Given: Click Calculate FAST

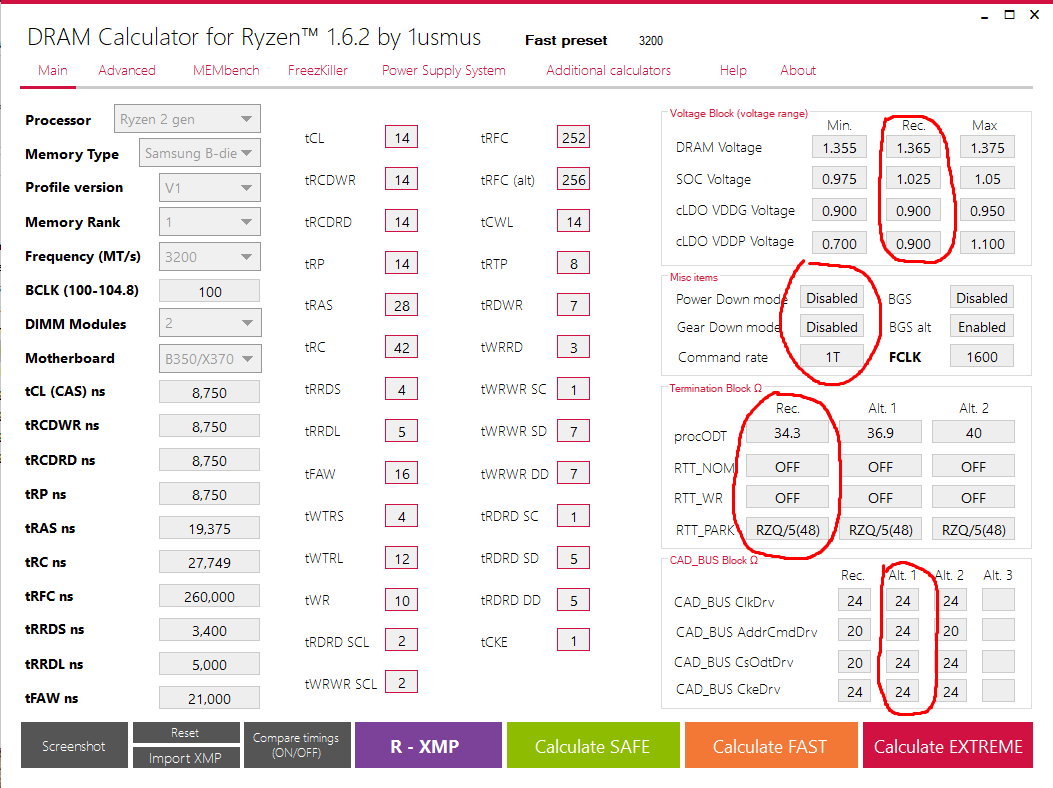Looking at the screenshot, I should 770,746.
